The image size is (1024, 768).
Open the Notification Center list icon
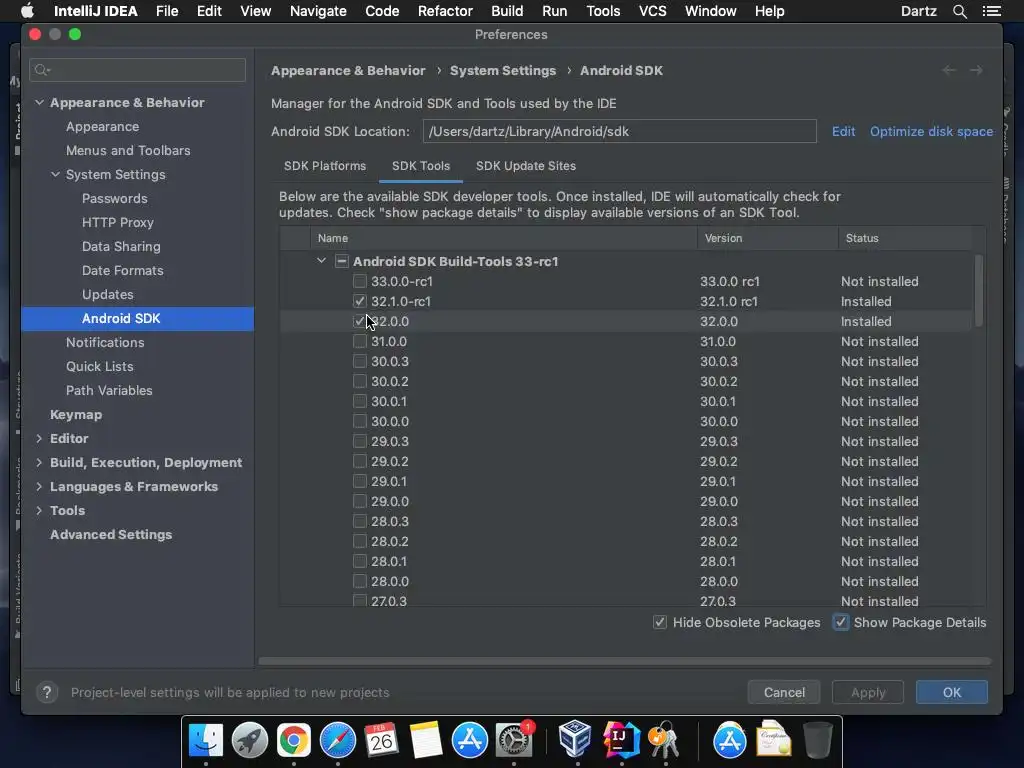coord(991,11)
